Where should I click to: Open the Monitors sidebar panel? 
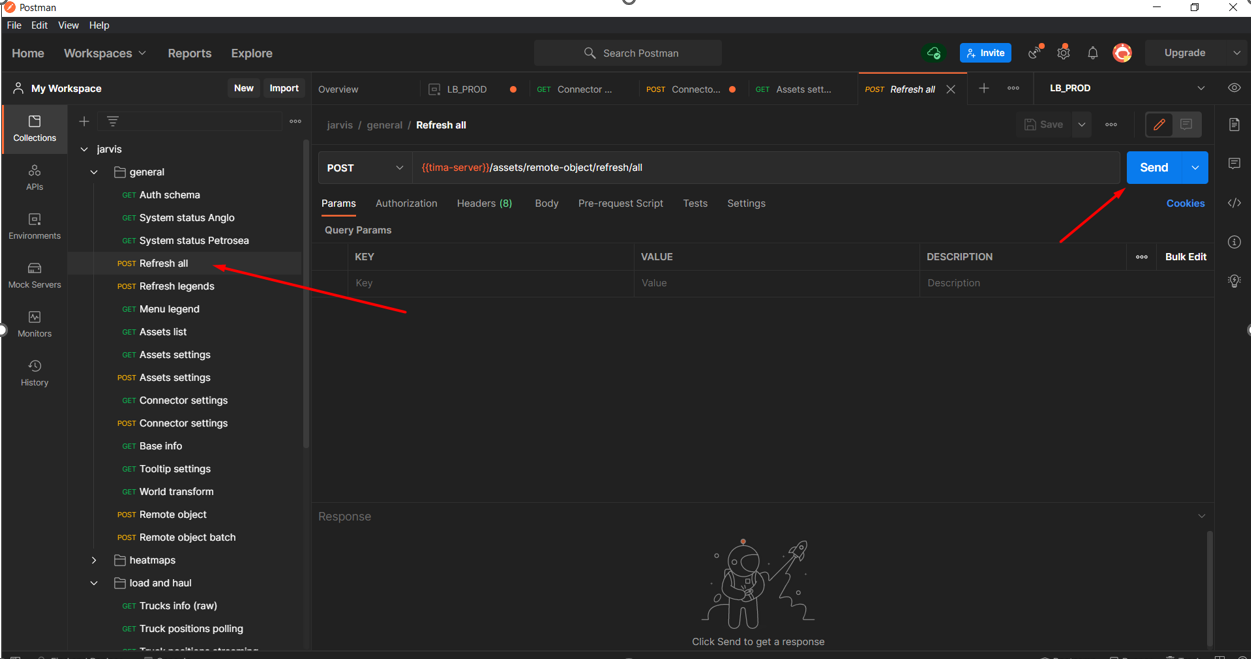click(34, 325)
